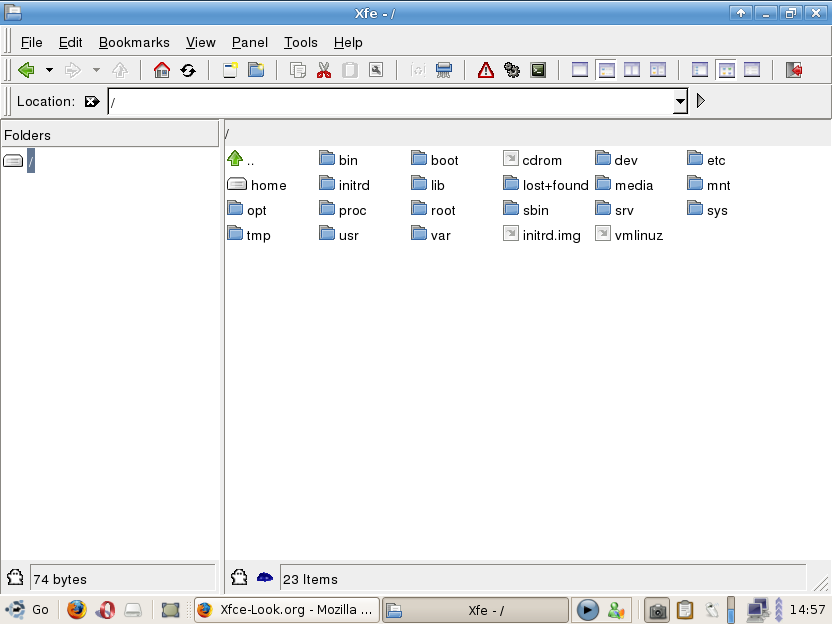Screen dimensions: 832x624
Task: Switch to big icons view
Action: point(699,70)
